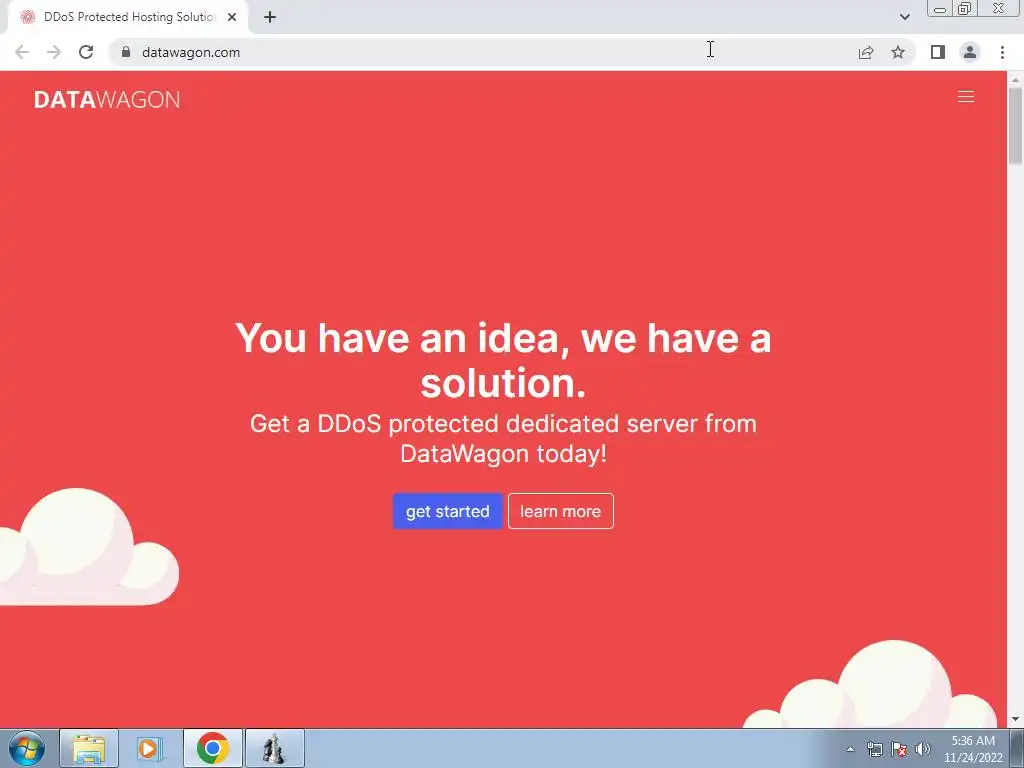Share this page icon
Screen dimensions: 1024x768
coord(866,52)
